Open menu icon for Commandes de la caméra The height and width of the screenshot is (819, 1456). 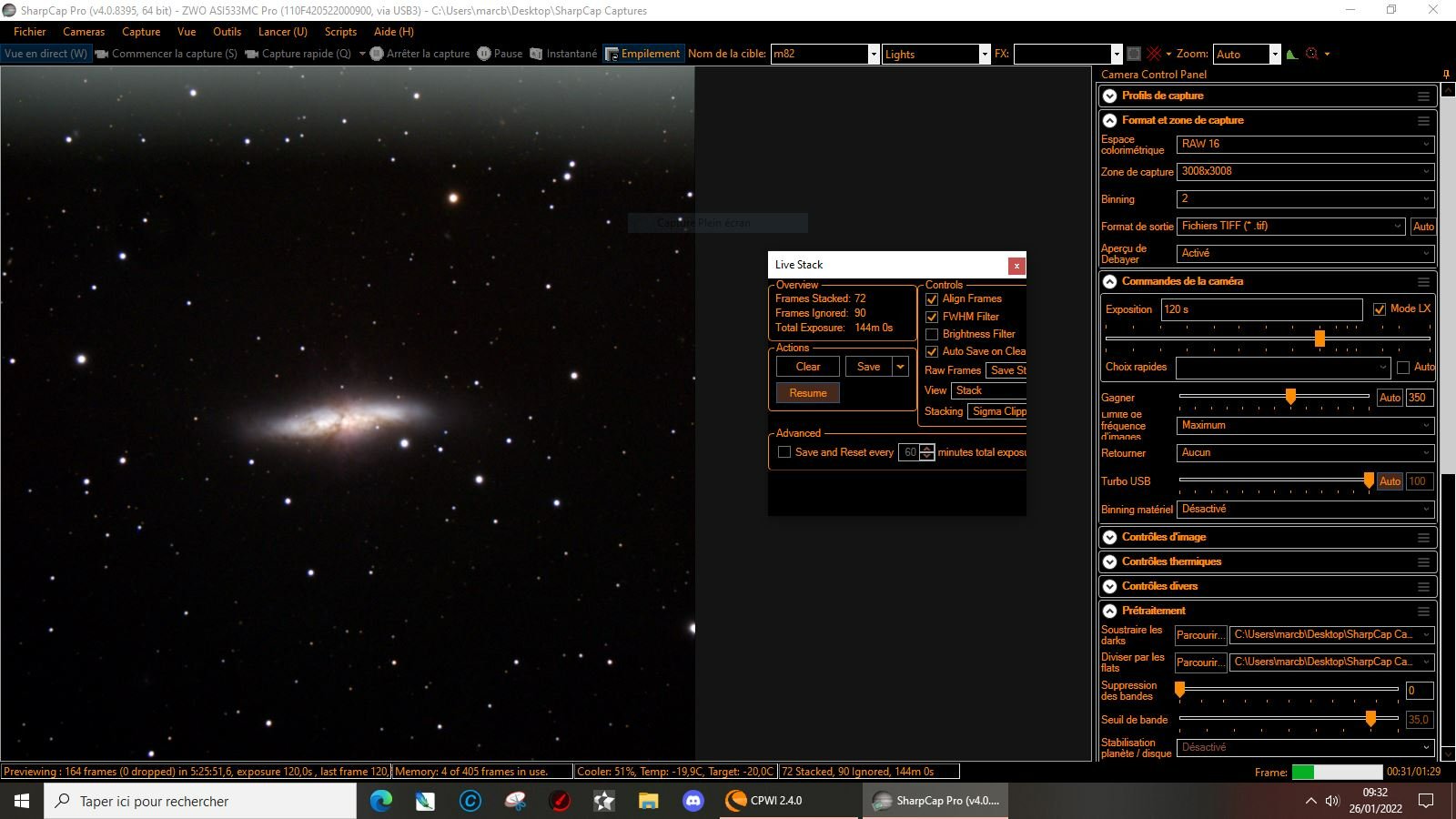(1423, 282)
